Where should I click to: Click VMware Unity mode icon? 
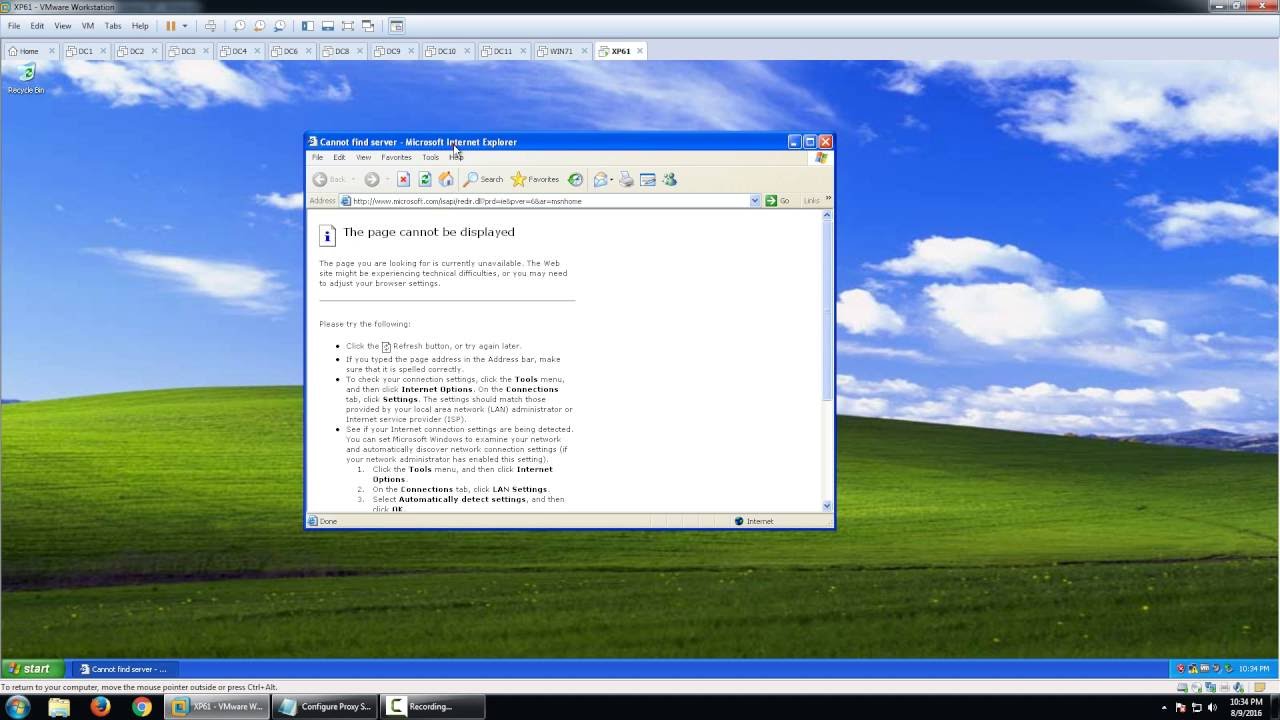(x=368, y=26)
